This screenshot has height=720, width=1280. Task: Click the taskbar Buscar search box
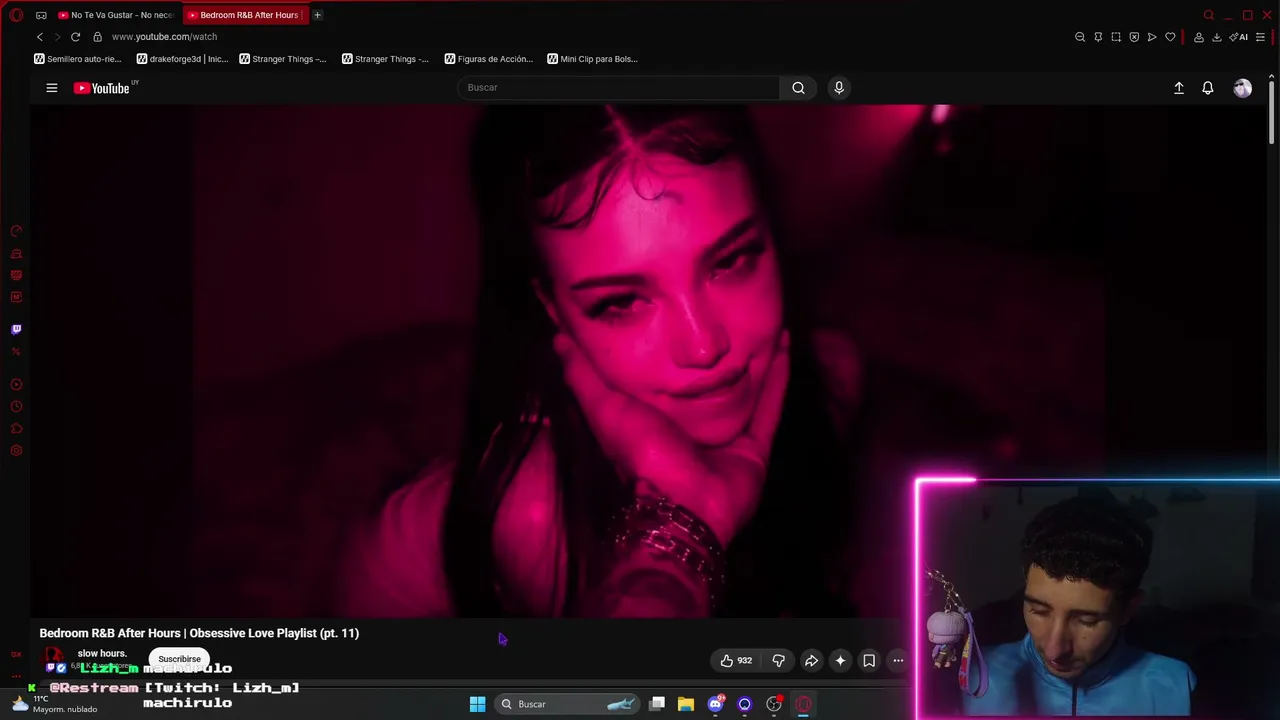click(x=569, y=704)
